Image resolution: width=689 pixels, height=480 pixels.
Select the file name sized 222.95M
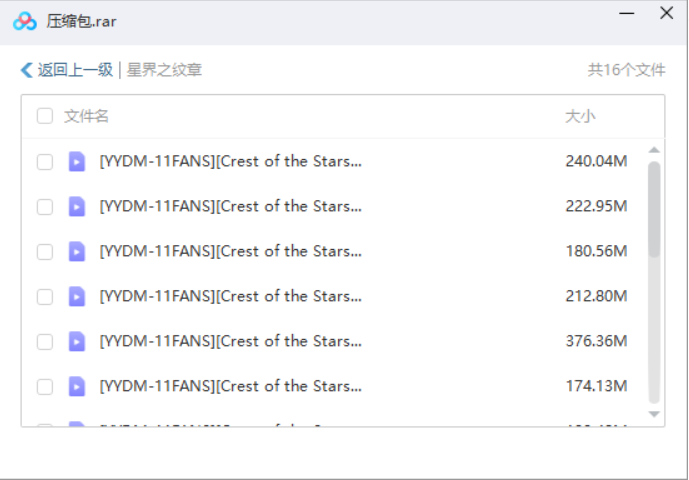click(x=231, y=206)
